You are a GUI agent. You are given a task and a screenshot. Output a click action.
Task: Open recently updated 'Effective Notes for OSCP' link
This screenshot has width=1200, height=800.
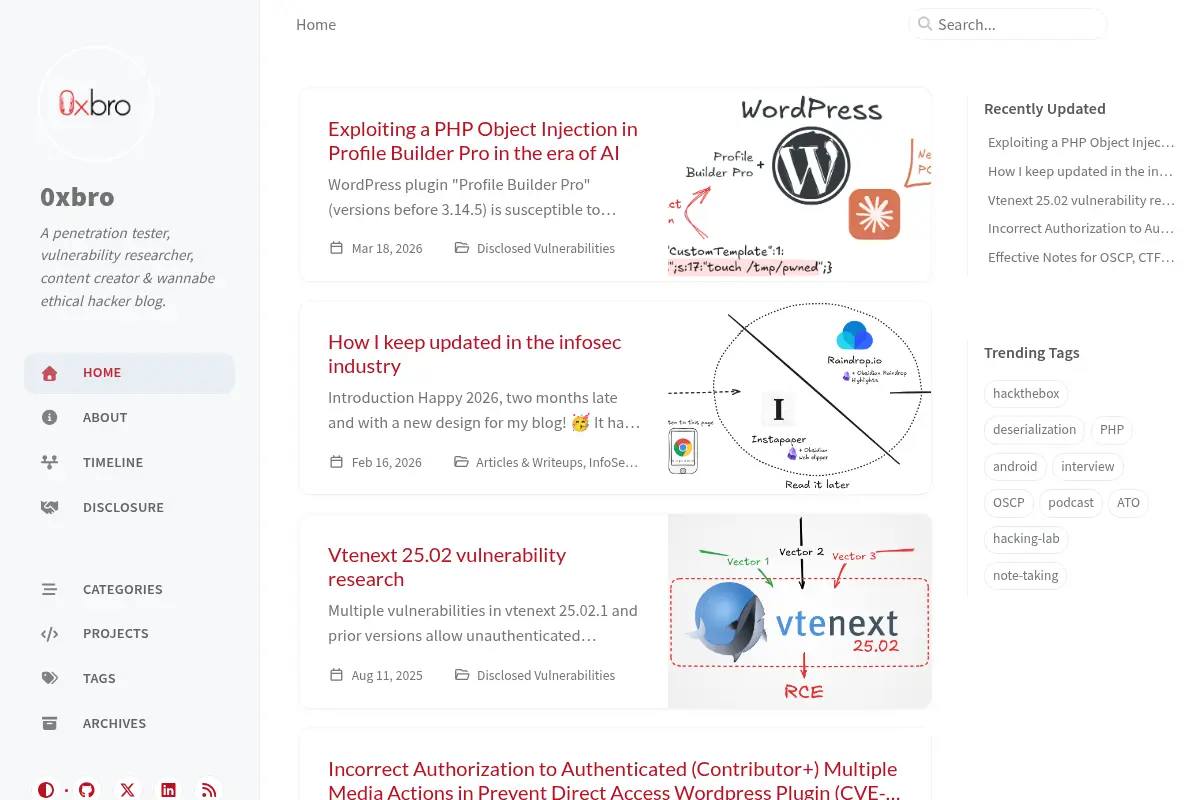(x=1081, y=258)
